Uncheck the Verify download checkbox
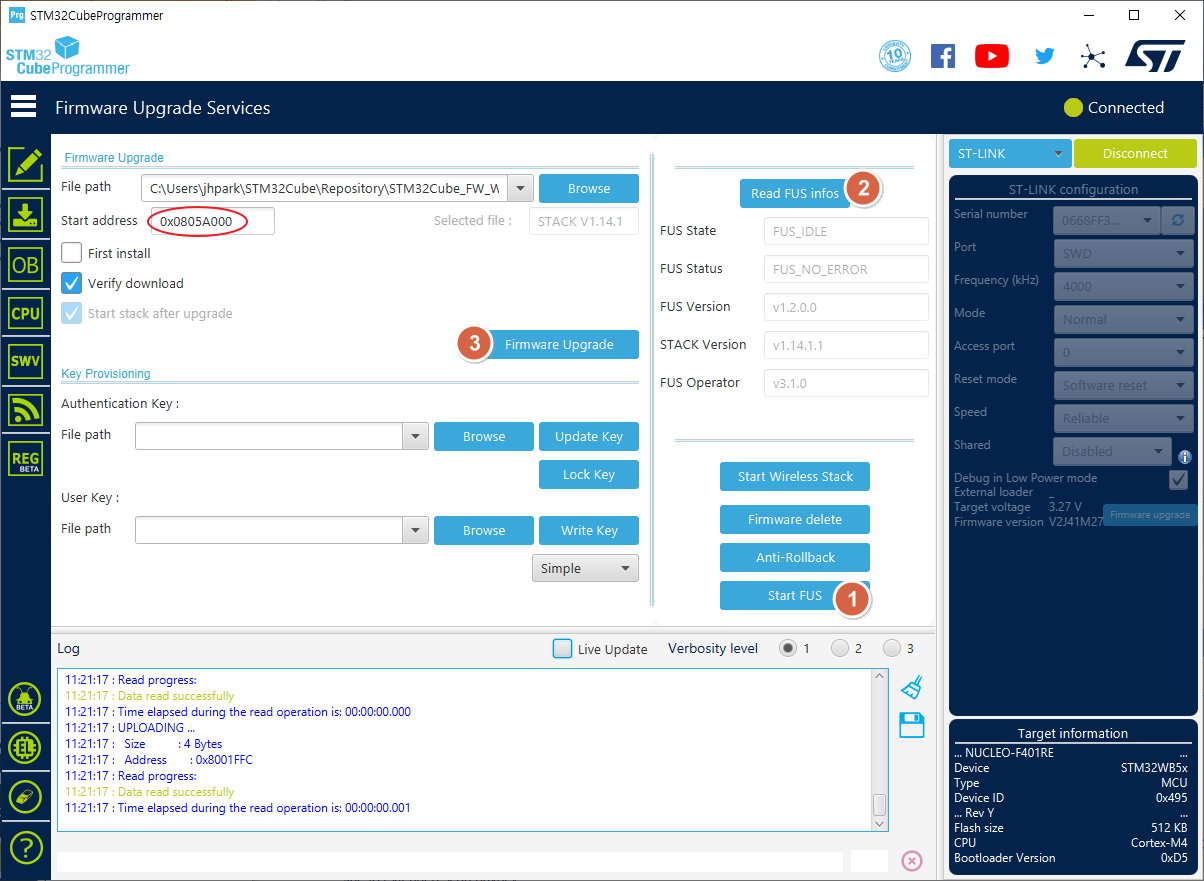Image resolution: width=1204 pixels, height=881 pixels. click(72, 283)
